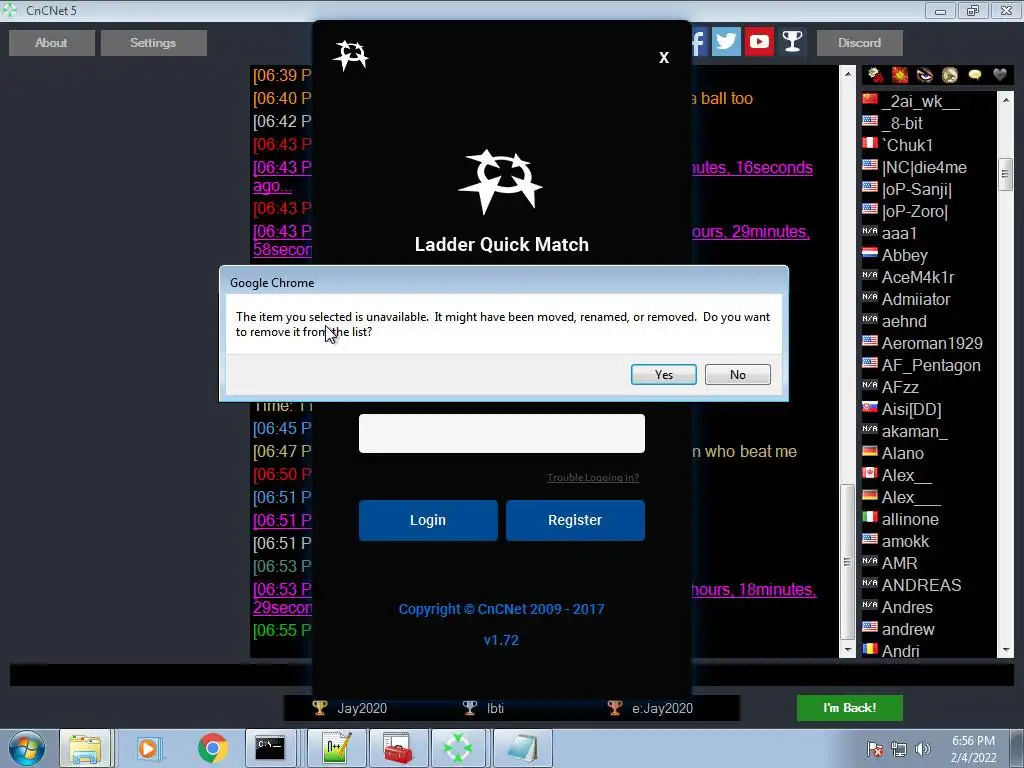Open the Trouble Logging In link
This screenshot has width=1024, height=768.
[x=593, y=477]
